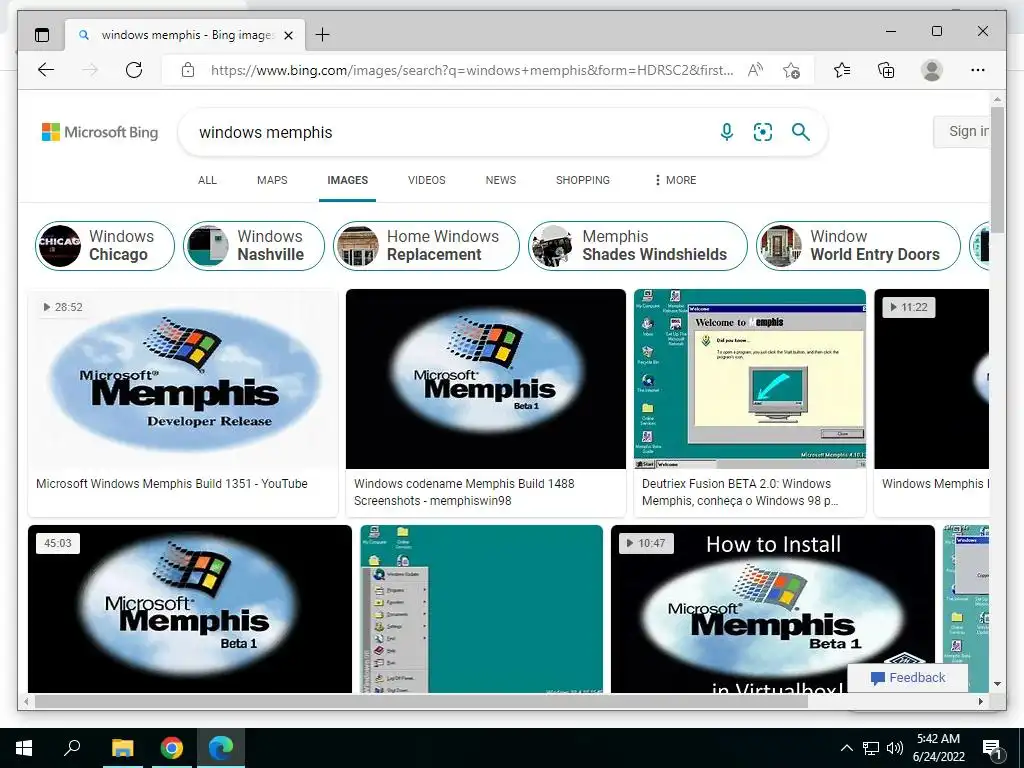
Task: Click the vertical scrollbar thumb
Action: click(x=997, y=168)
